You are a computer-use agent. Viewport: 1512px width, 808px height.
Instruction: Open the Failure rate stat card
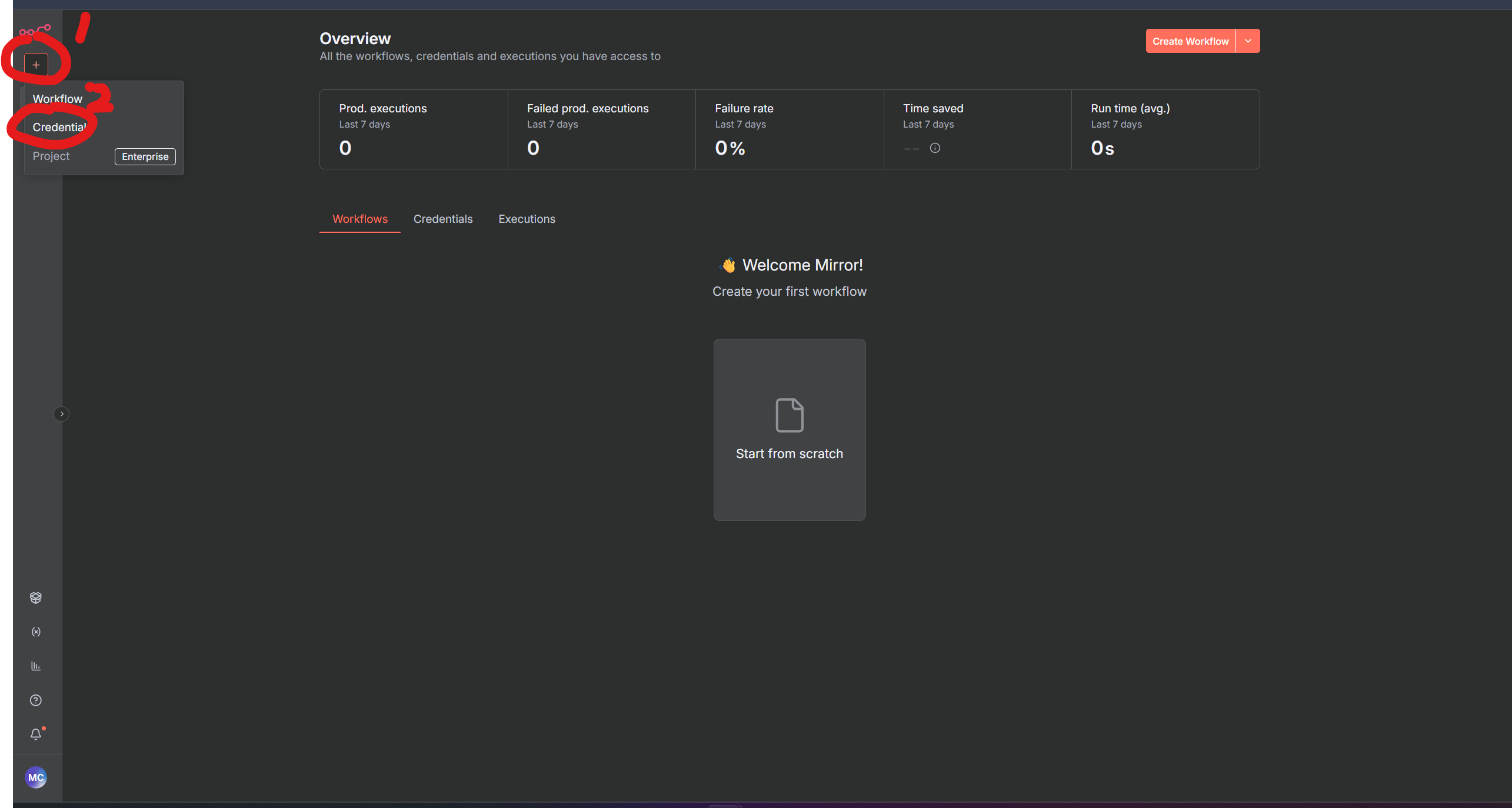790,129
